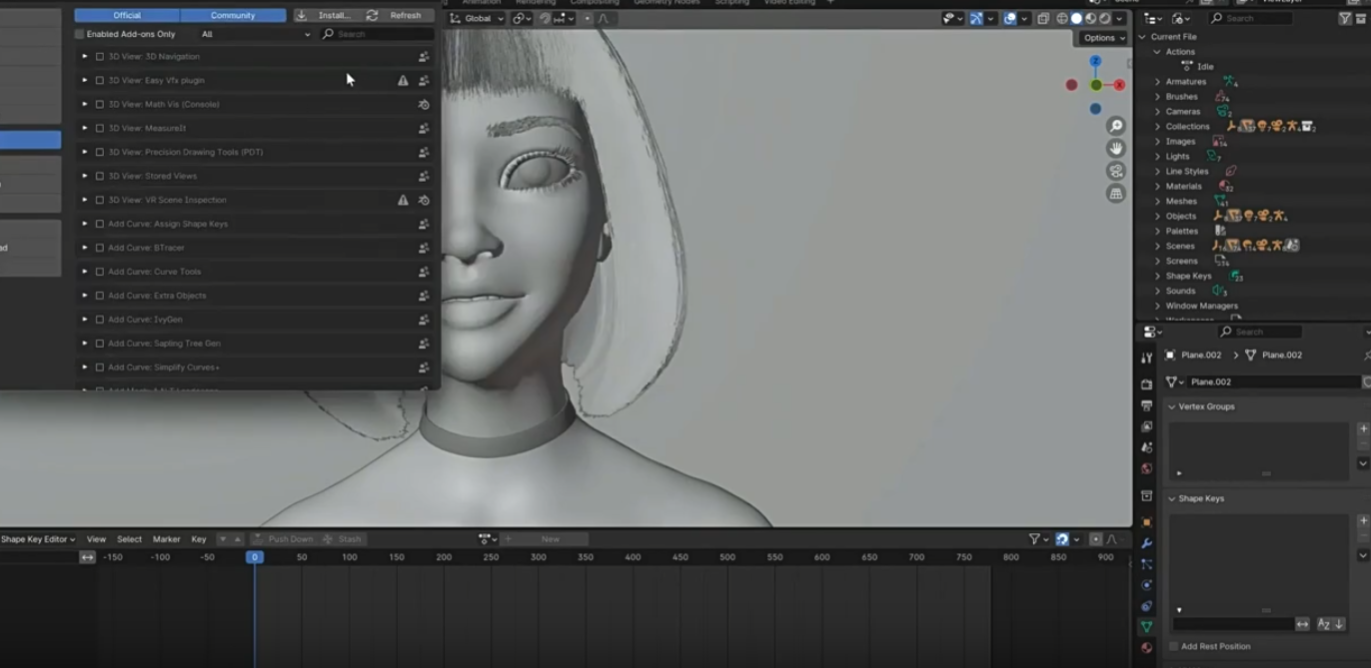Click the pan view hand icon
This screenshot has width=1371, height=668.
coord(1116,148)
